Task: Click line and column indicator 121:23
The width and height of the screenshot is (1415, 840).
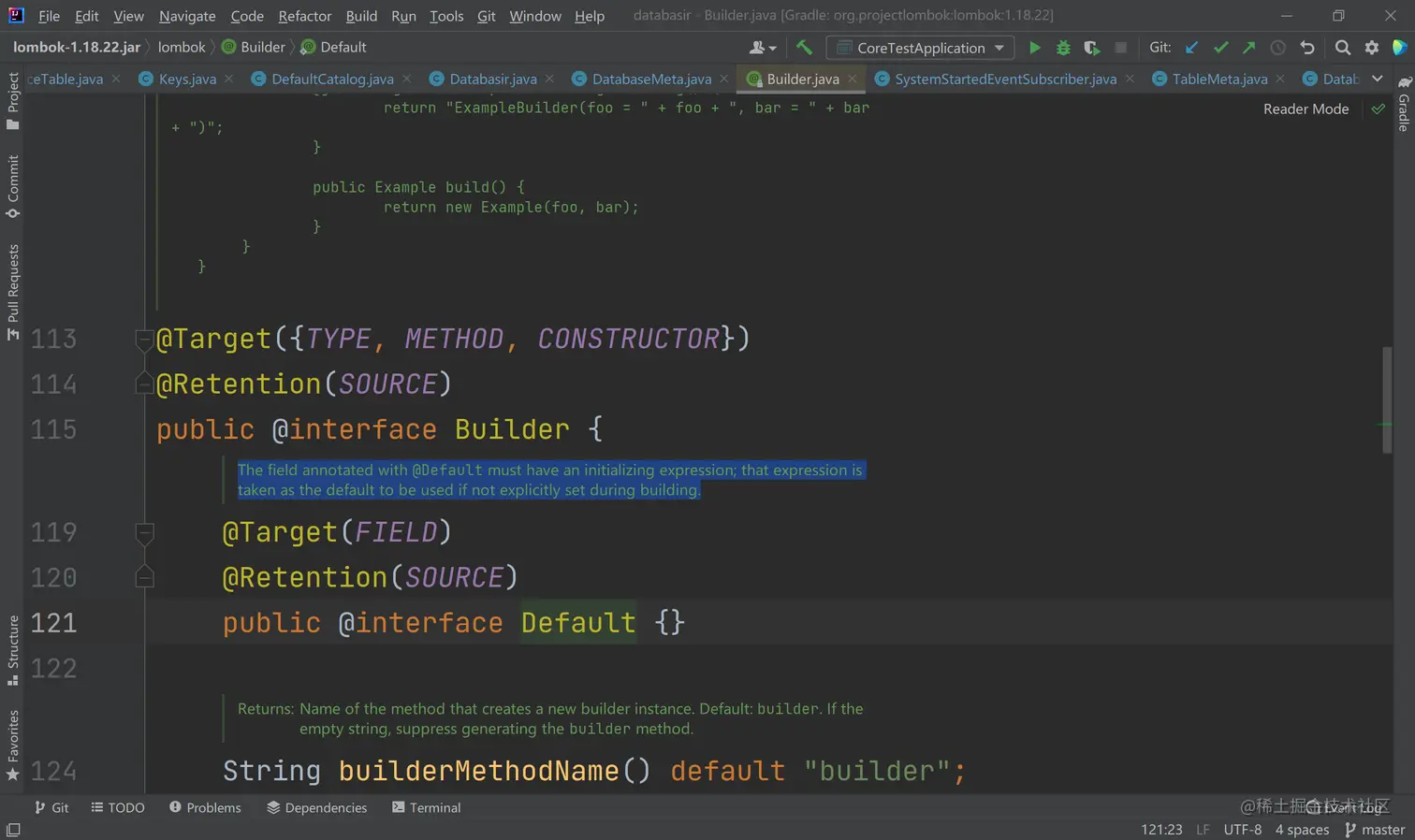Action: pos(1161,830)
